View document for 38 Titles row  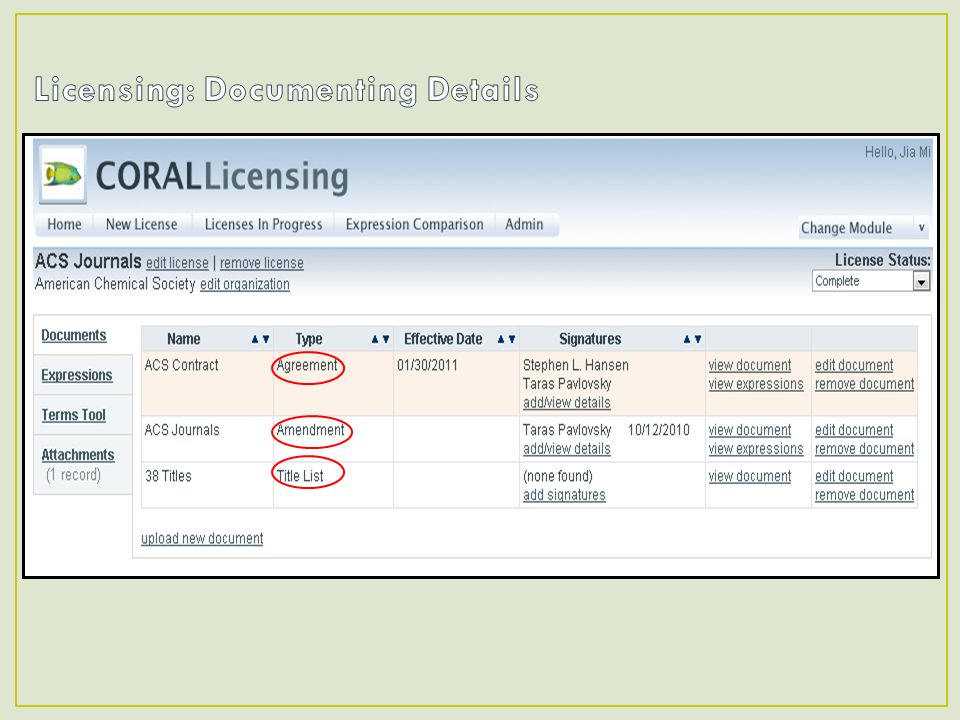pyautogui.click(x=749, y=476)
